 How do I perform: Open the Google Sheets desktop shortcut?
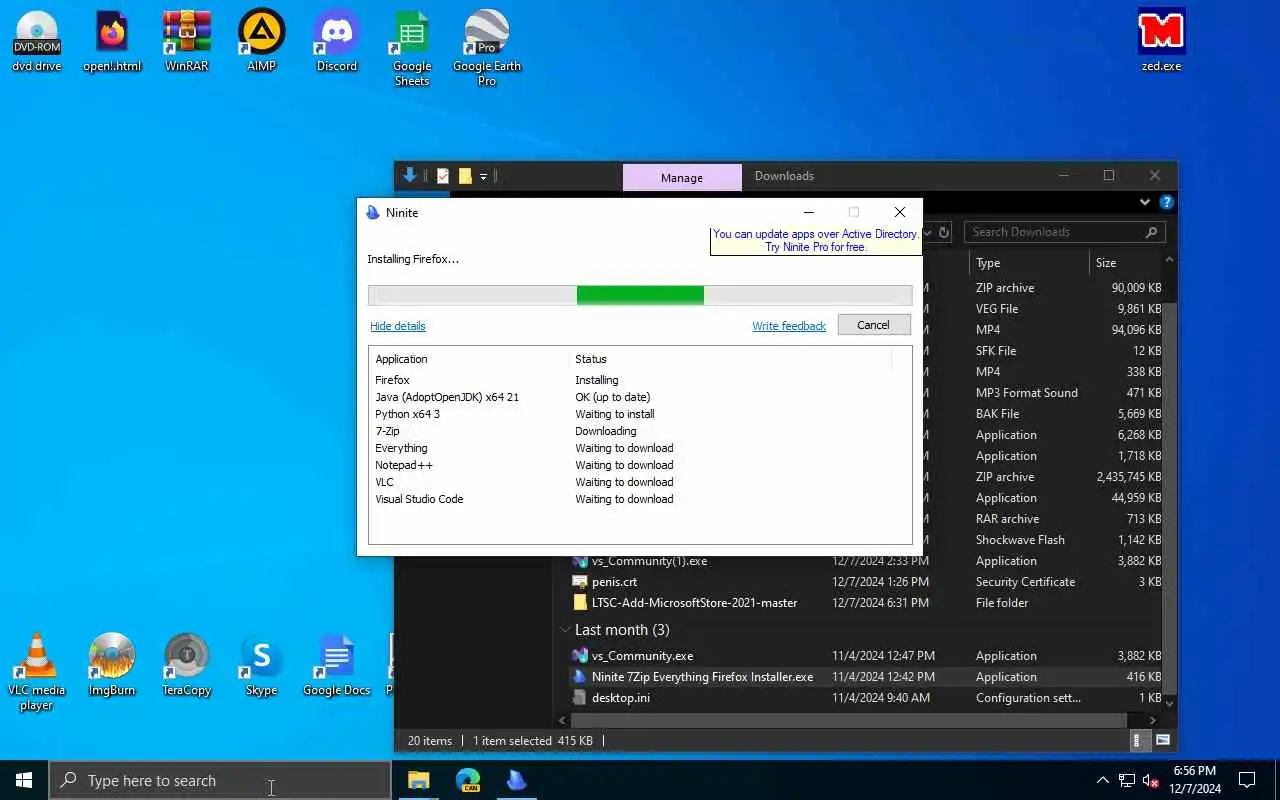pyautogui.click(x=412, y=49)
